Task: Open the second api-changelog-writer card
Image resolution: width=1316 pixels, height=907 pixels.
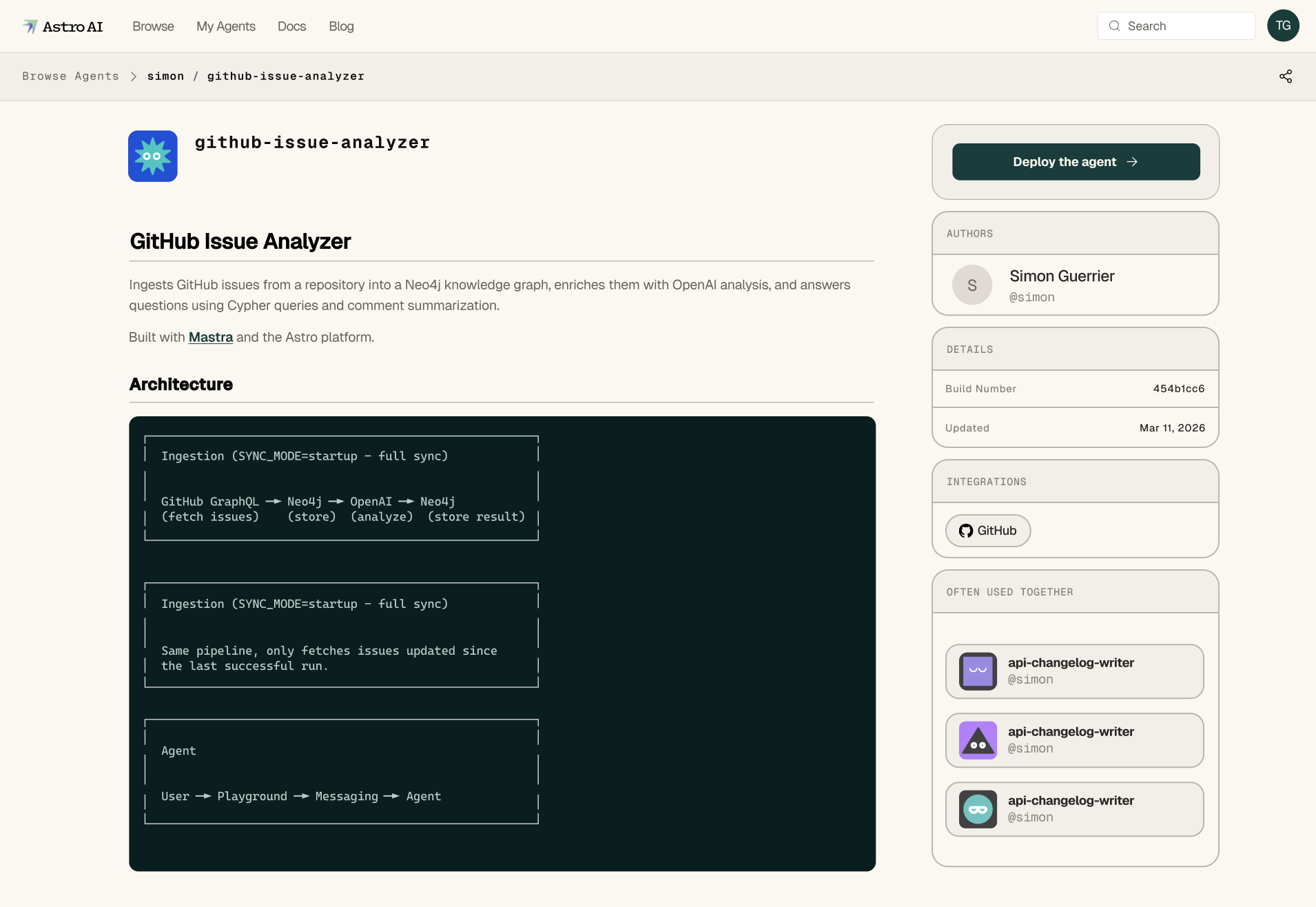Action: [1074, 740]
